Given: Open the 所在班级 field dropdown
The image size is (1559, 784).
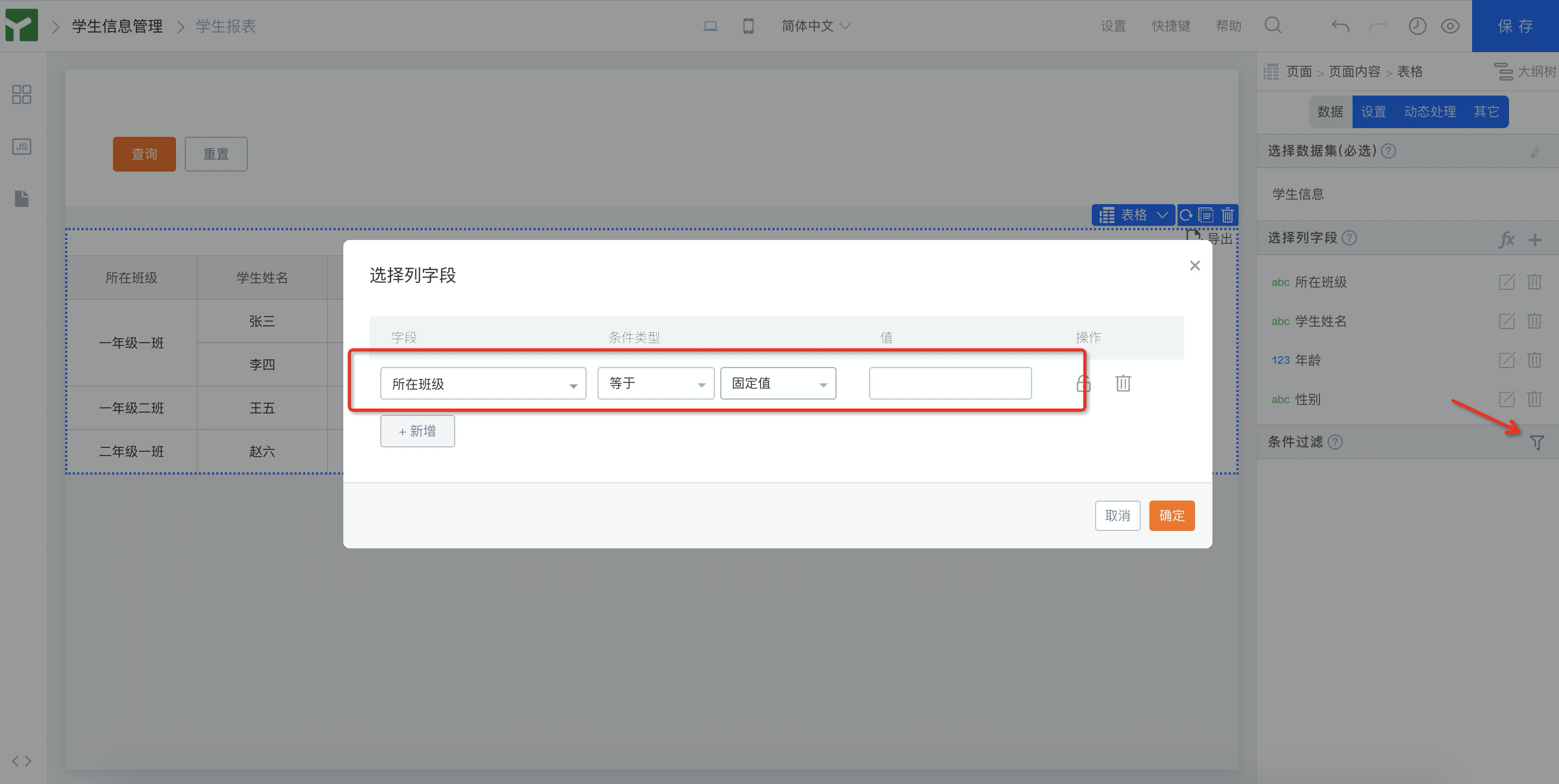Looking at the screenshot, I should (x=483, y=383).
